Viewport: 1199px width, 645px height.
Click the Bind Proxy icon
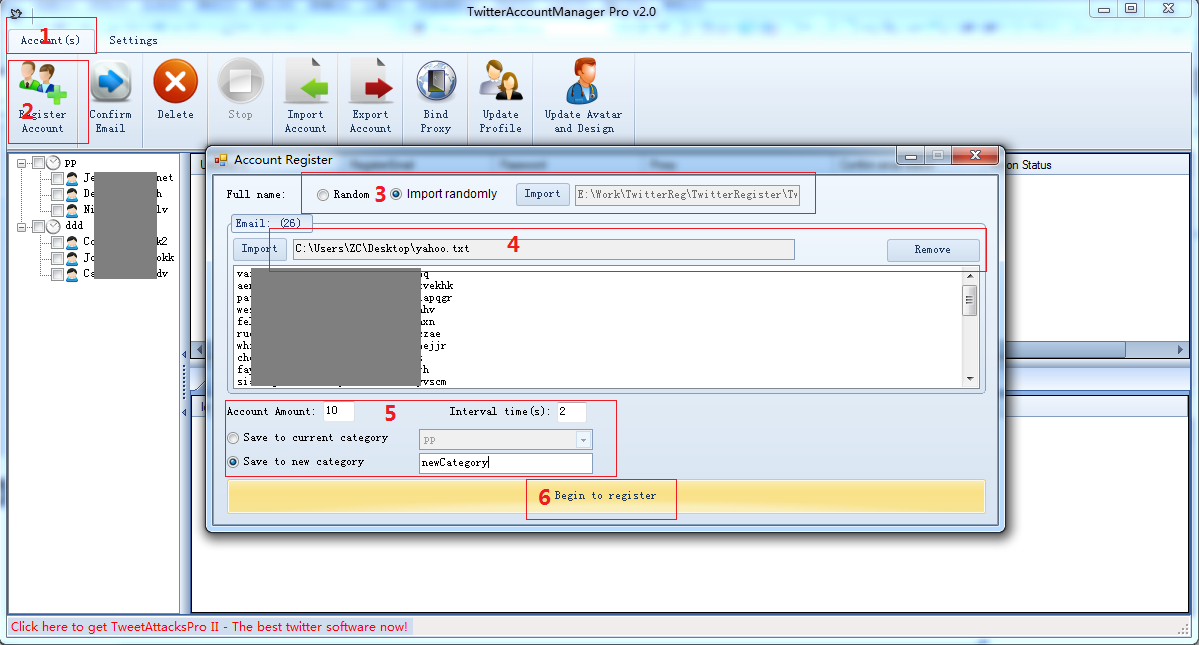[436, 82]
